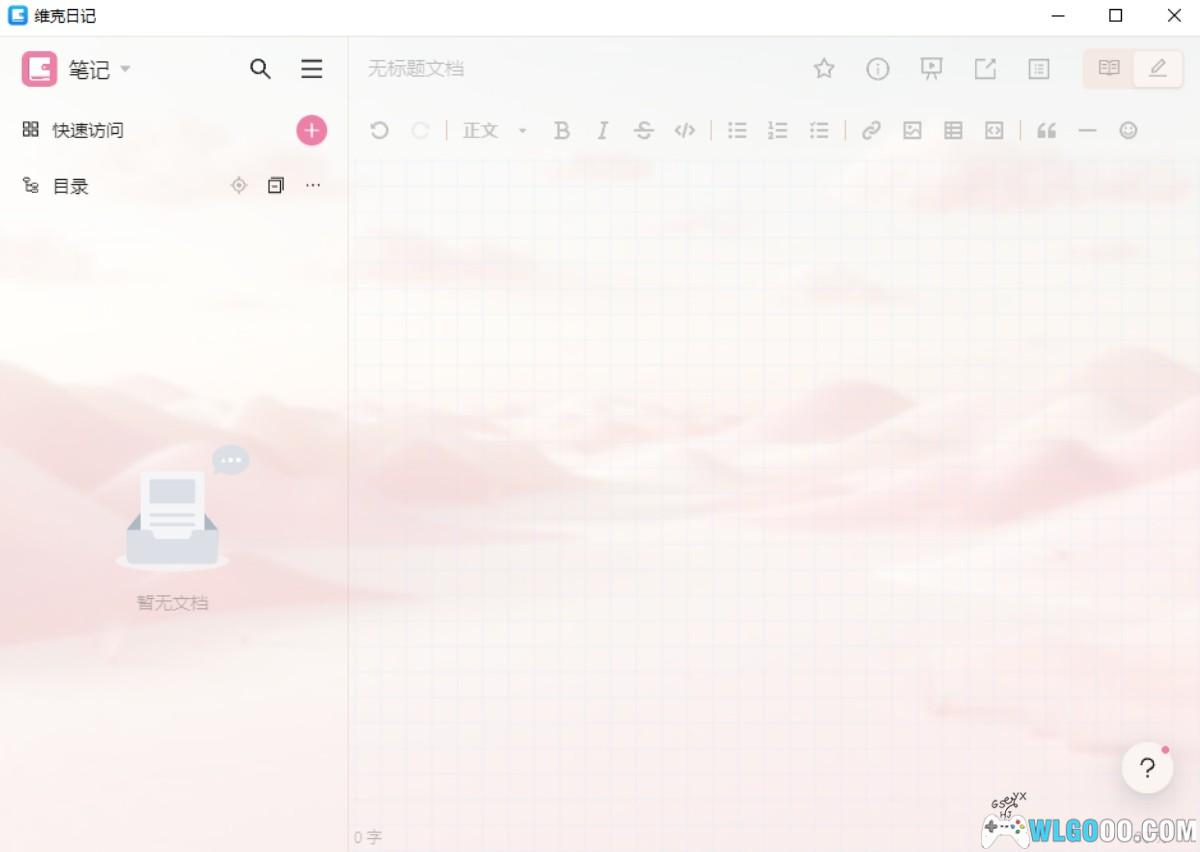
Task: Click the pink plus button to add document
Action: pyautogui.click(x=312, y=130)
